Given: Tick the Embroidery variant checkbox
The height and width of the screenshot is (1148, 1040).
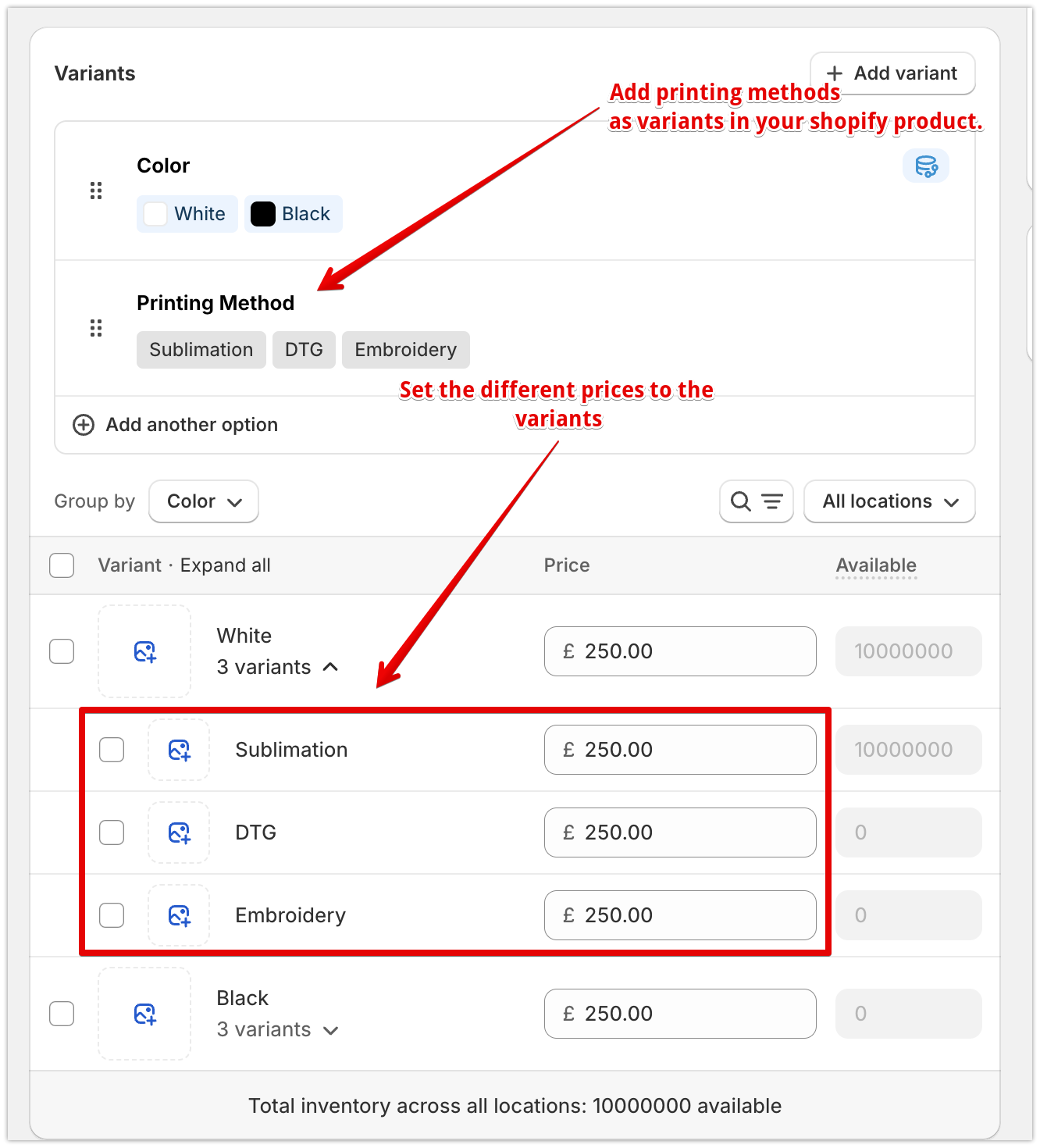Looking at the screenshot, I should pyautogui.click(x=112, y=915).
